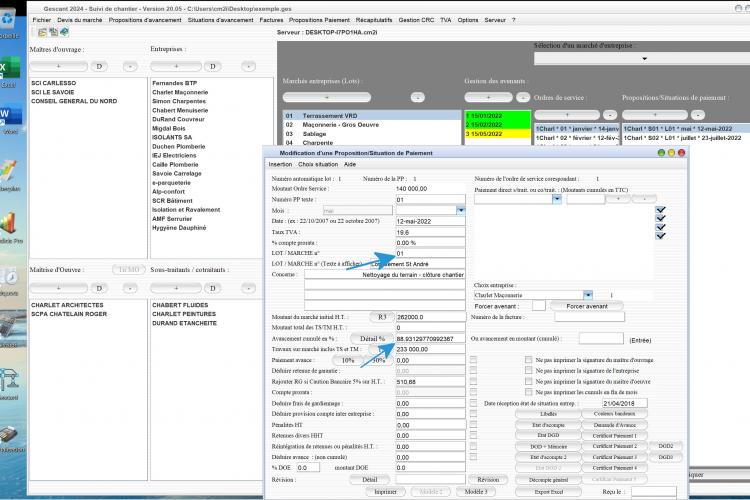Launch the Word desktop shortcut
This screenshot has height=500, width=750.
10,119
